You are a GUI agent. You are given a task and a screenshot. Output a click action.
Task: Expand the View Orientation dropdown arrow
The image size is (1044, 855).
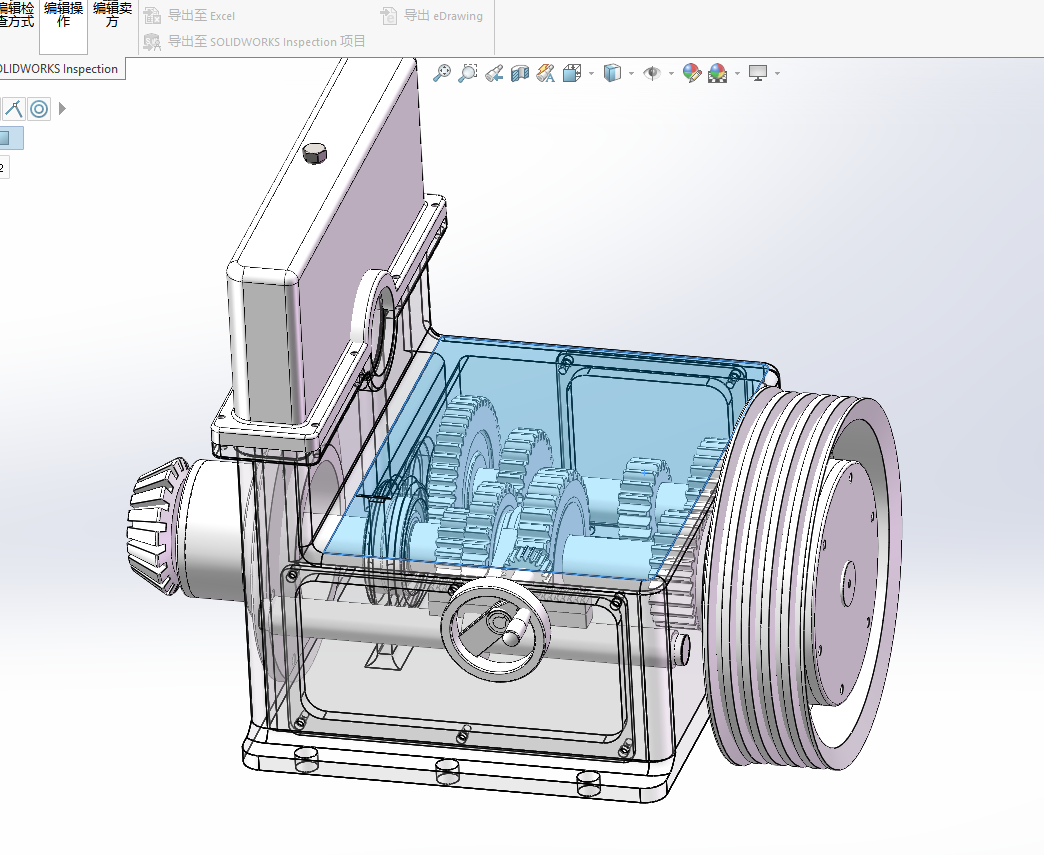(591, 73)
